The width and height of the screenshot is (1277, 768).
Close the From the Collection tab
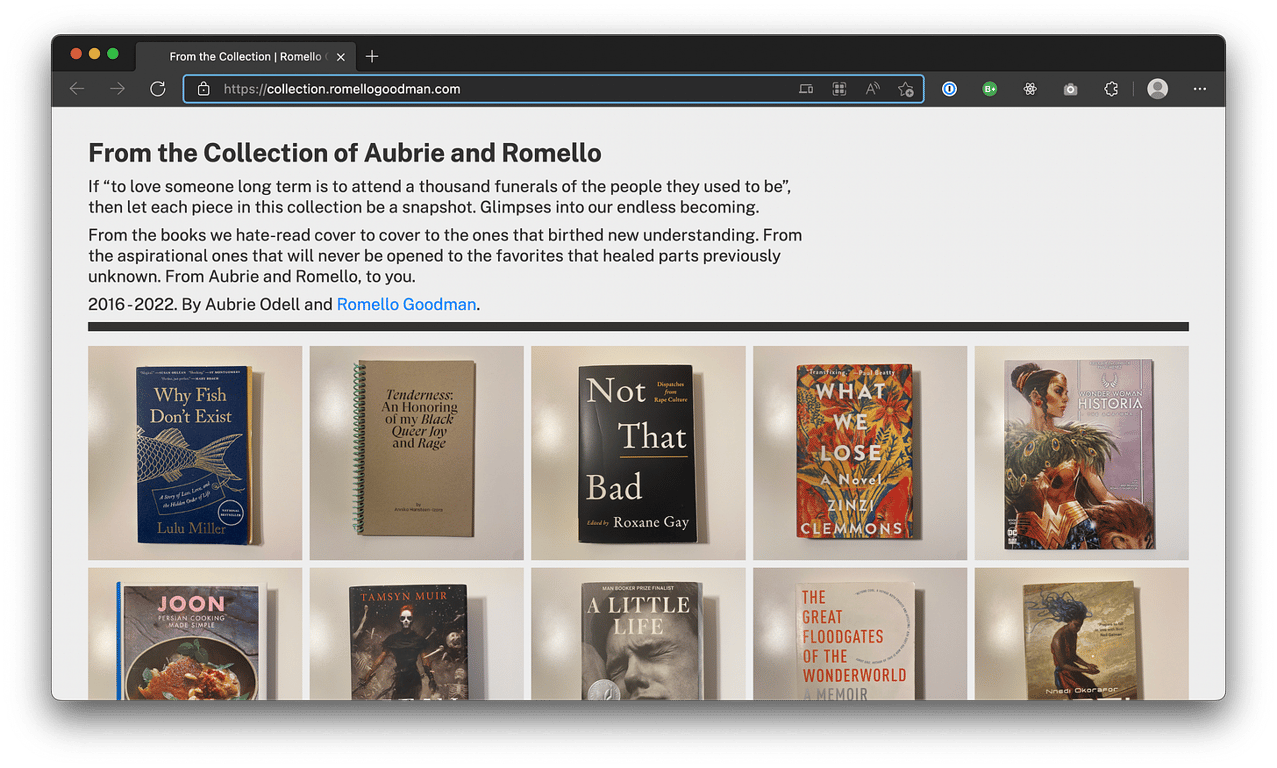pos(341,57)
